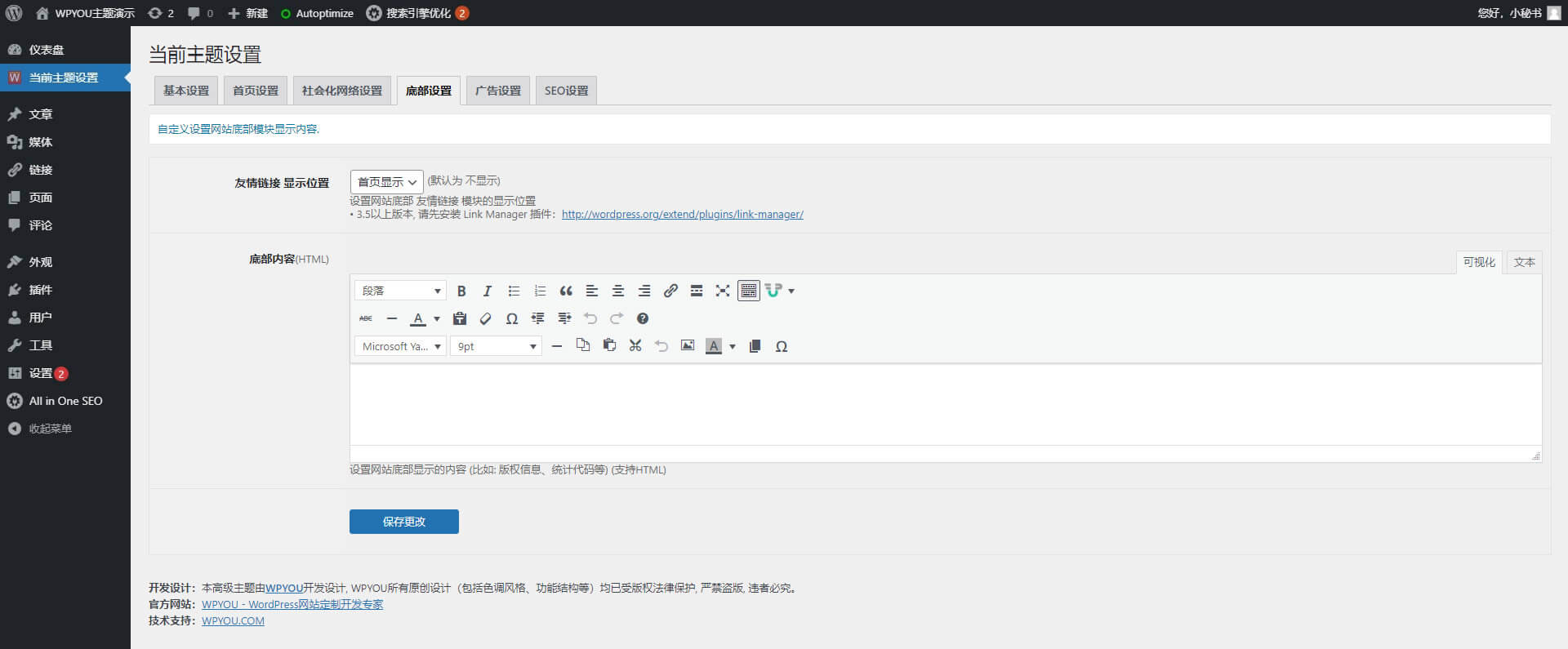This screenshot has height=649, width=1568.
Task: Switch editor to fullscreen mode
Action: click(723, 291)
